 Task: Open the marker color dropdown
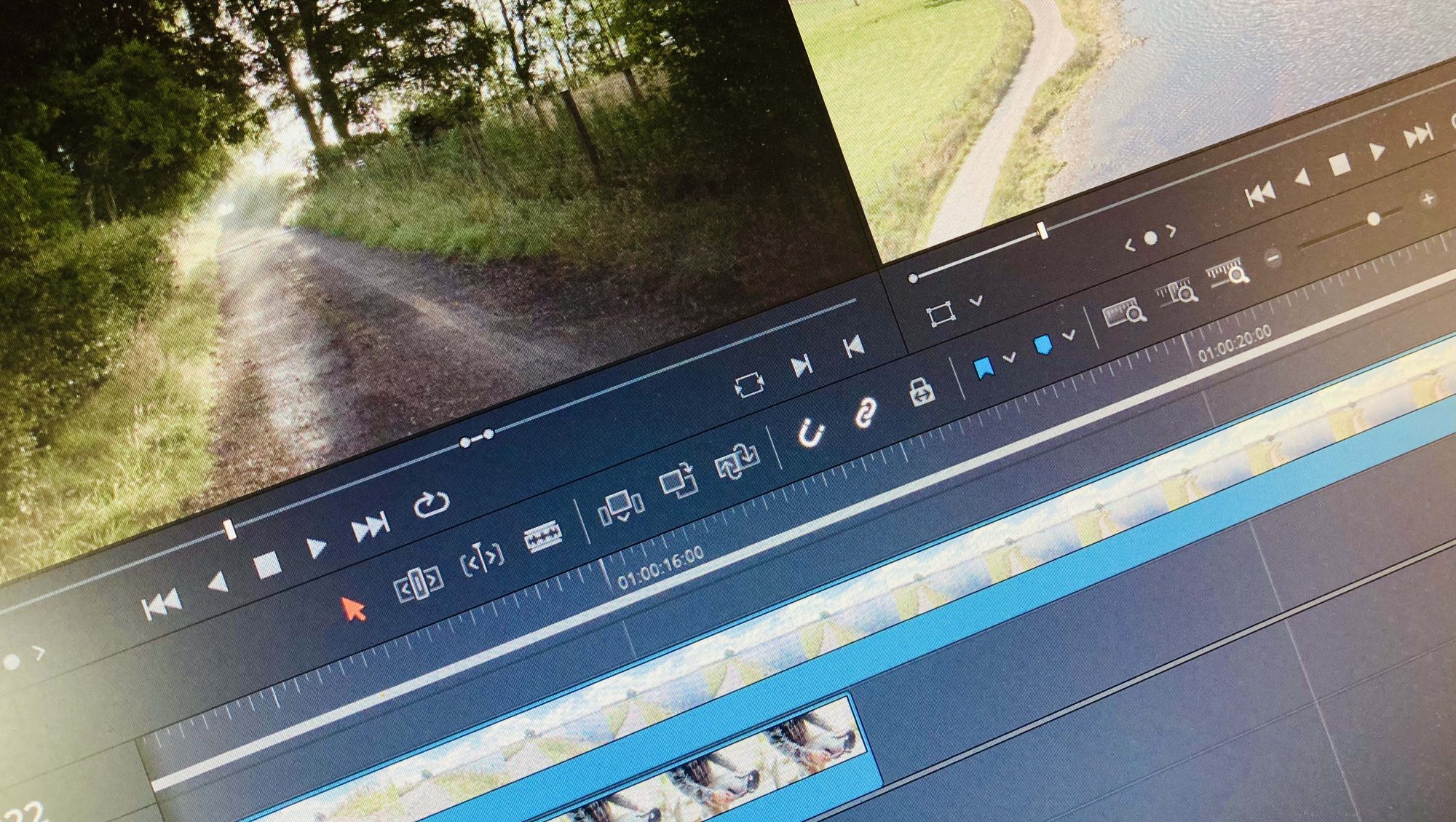pyautogui.click(x=1069, y=336)
